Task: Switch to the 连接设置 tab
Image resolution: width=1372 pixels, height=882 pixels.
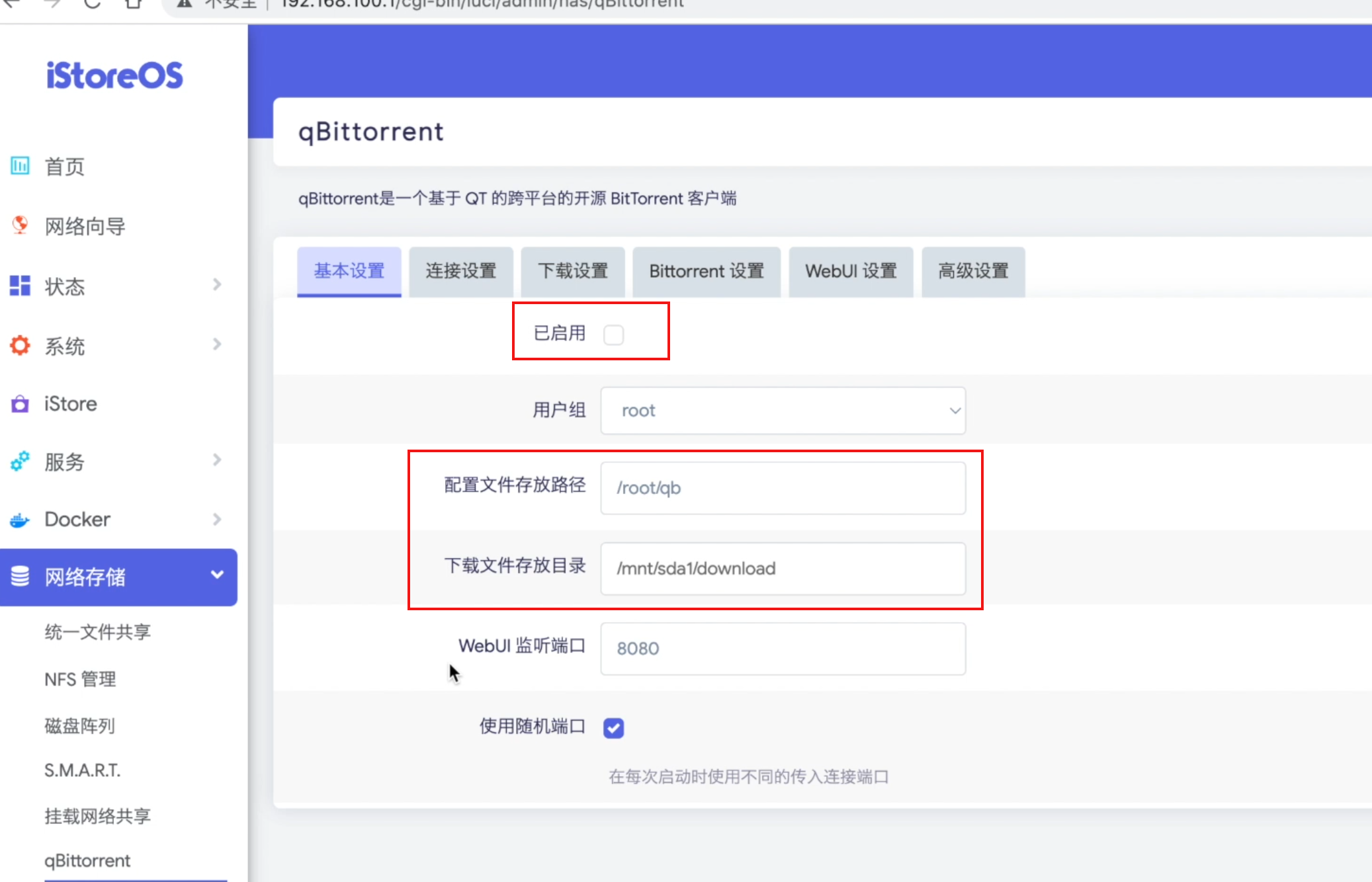Action: pyautogui.click(x=461, y=271)
